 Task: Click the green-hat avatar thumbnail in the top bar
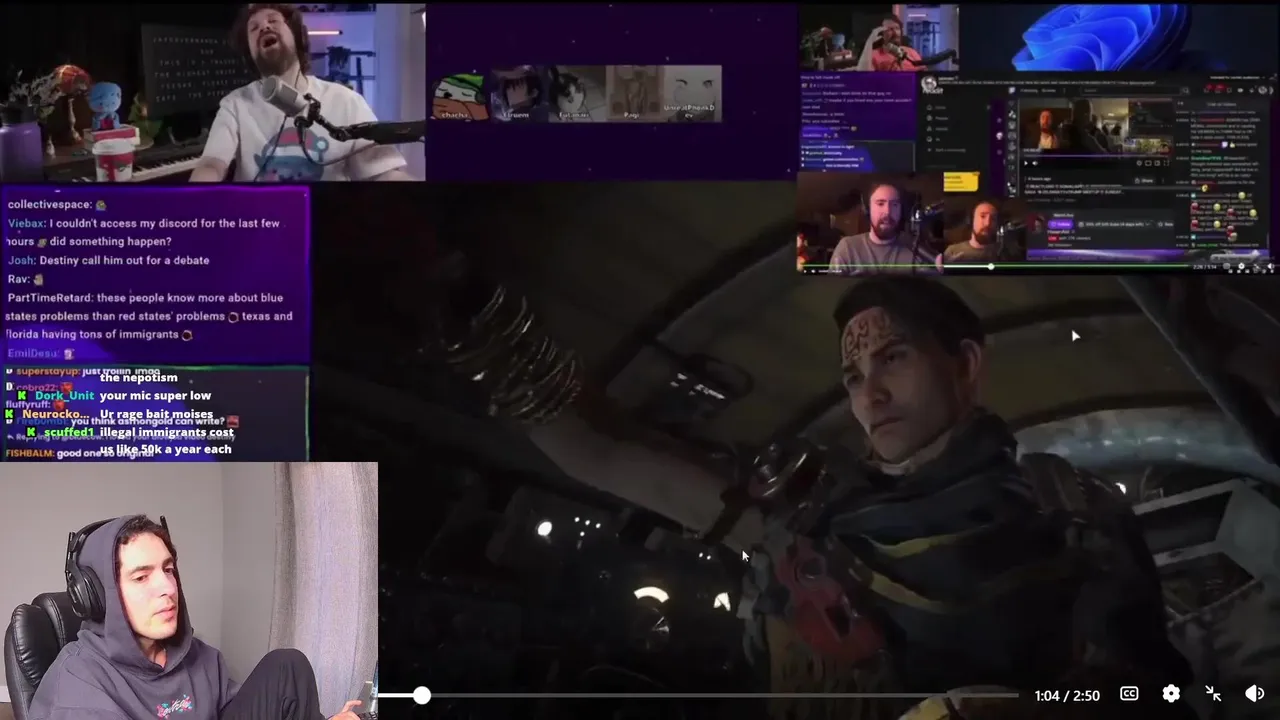(459, 95)
